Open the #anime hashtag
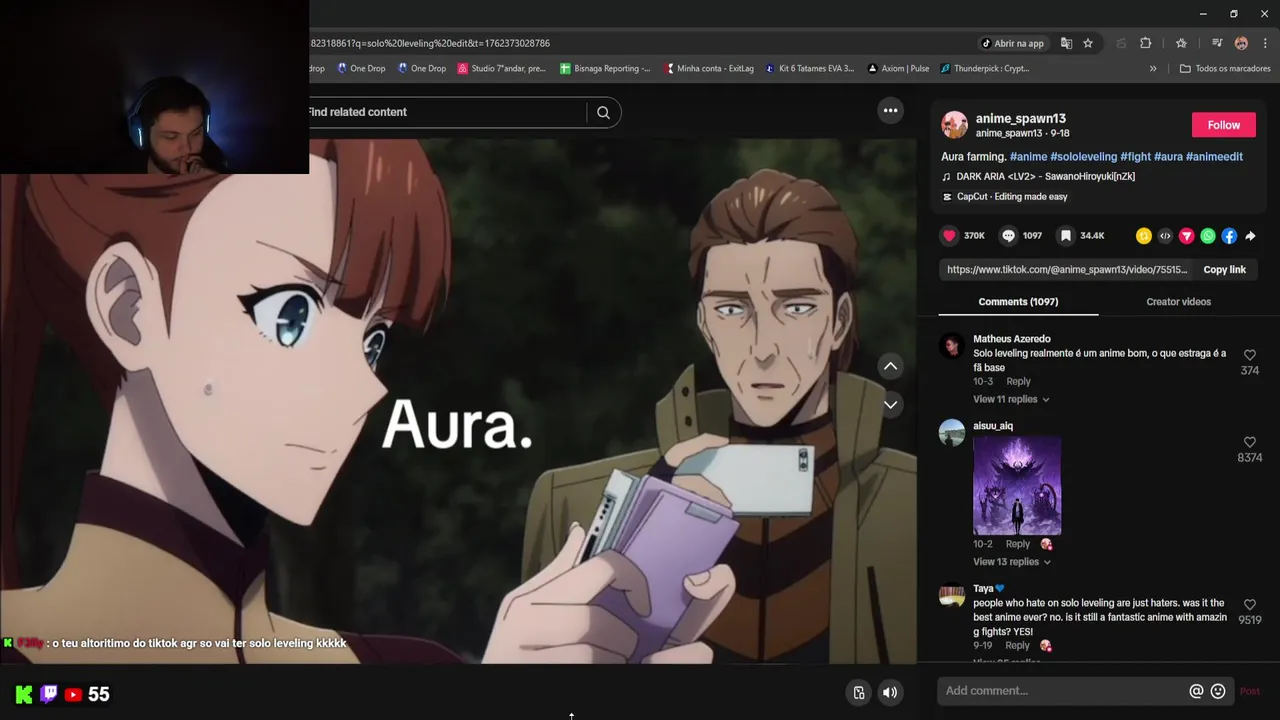1280x720 pixels. [x=1028, y=157]
